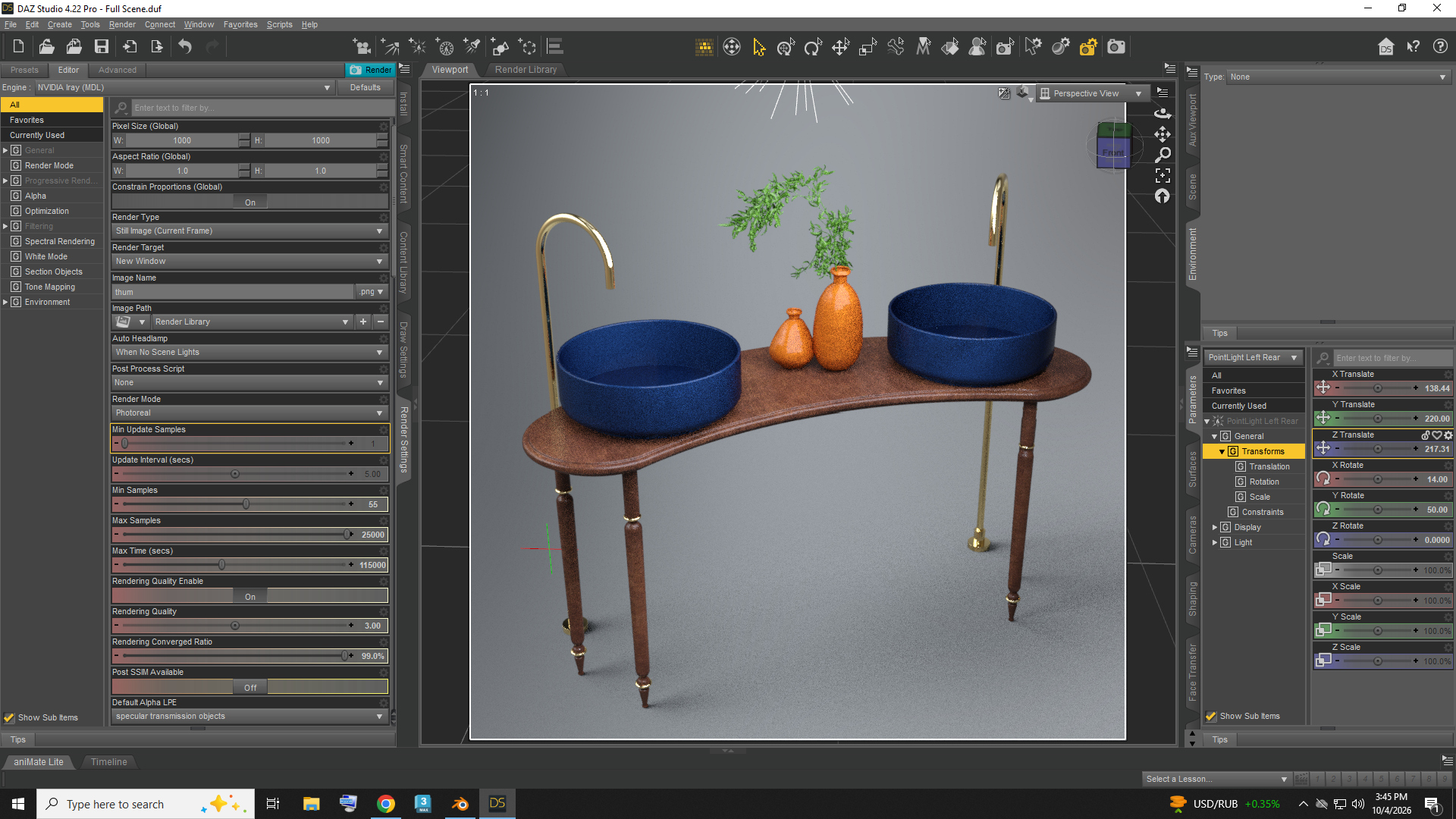Image resolution: width=1456 pixels, height=819 pixels.
Task: Click the frame selection viewport icon
Action: tap(1163, 175)
